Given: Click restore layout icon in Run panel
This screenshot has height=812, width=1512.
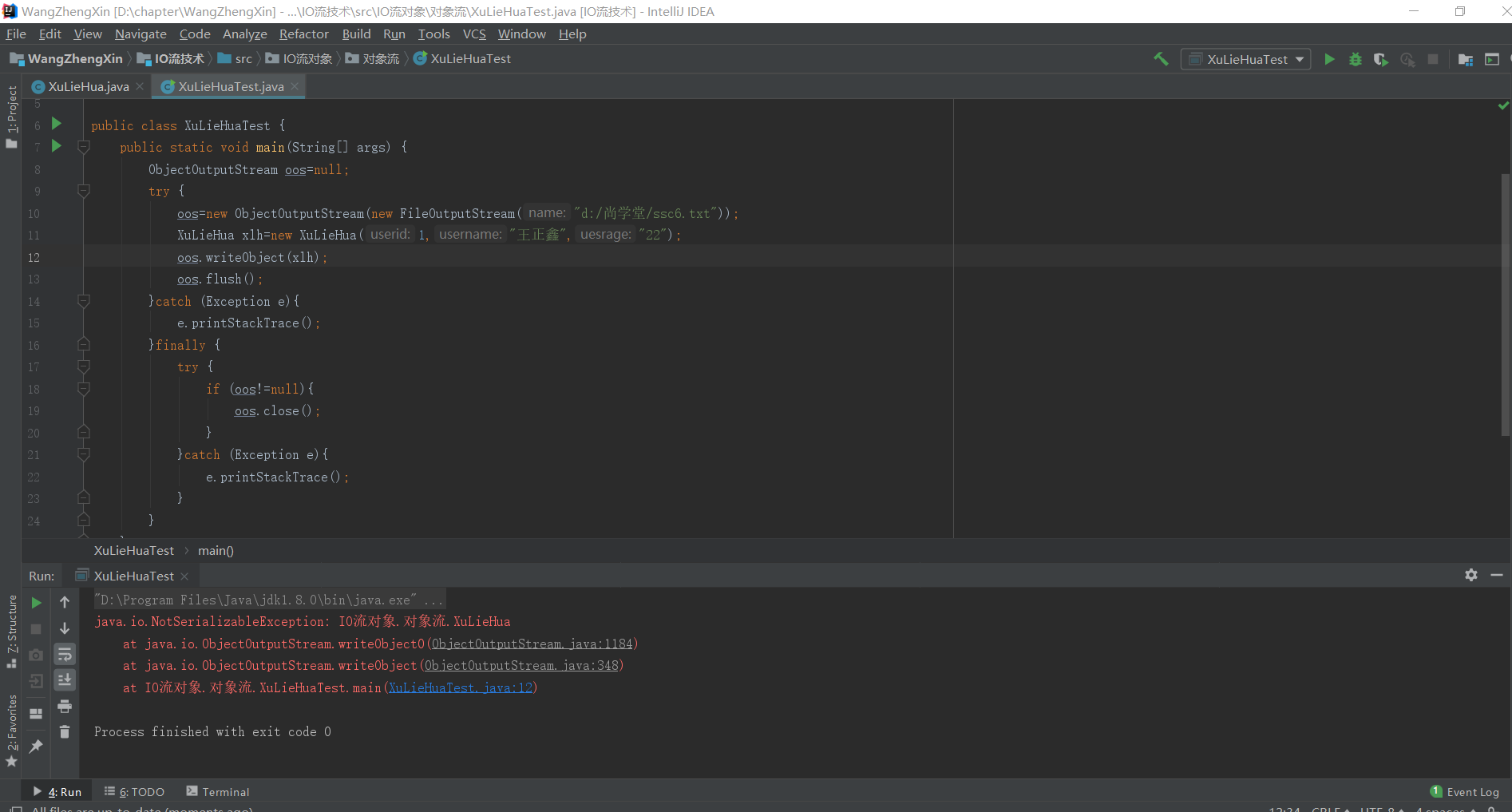Looking at the screenshot, I should [36, 714].
